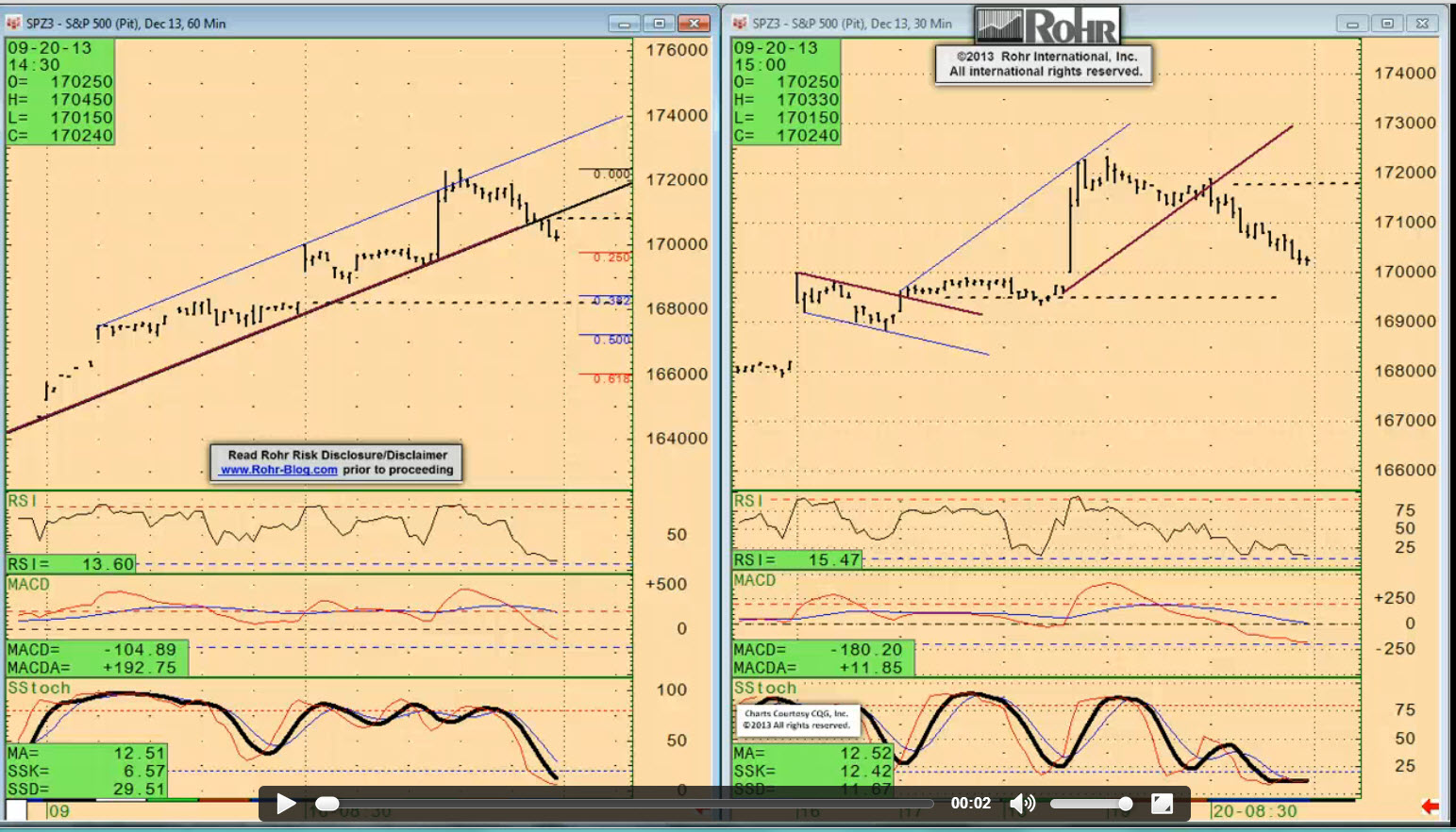The width and height of the screenshot is (1456, 832).
Task: Select the RSI label in left chart
Action: pyautogui.click(x=22, y=500)
